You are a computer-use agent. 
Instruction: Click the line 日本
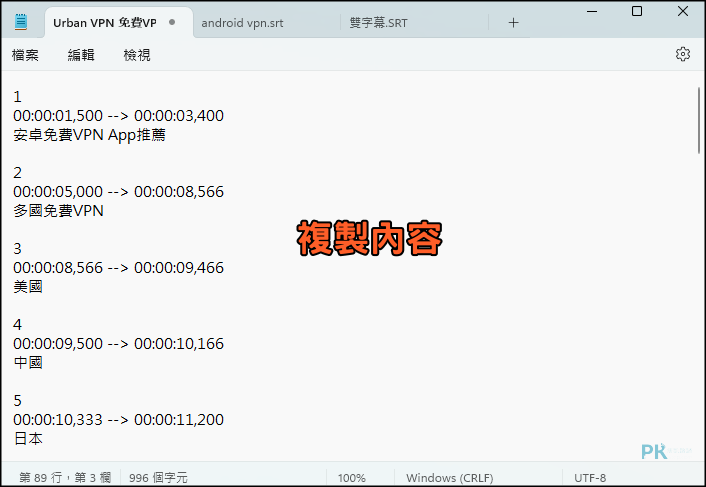(x=28, y=439)
